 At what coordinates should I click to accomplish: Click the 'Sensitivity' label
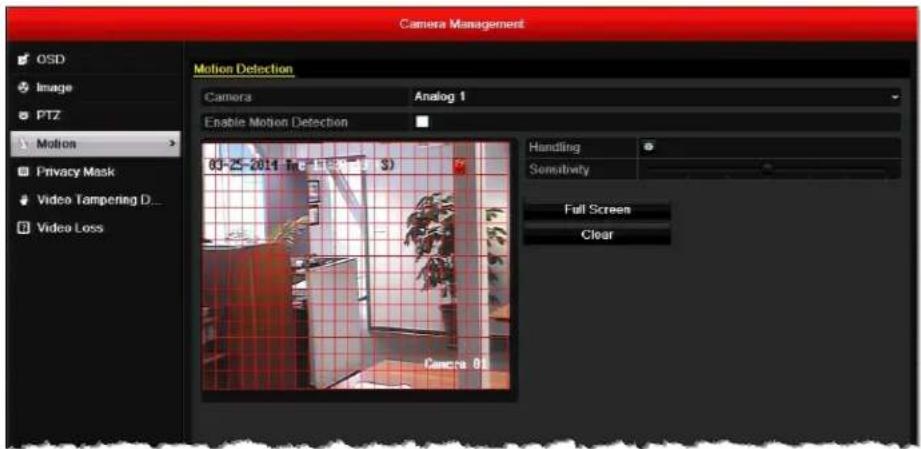(x=559, y=170)
